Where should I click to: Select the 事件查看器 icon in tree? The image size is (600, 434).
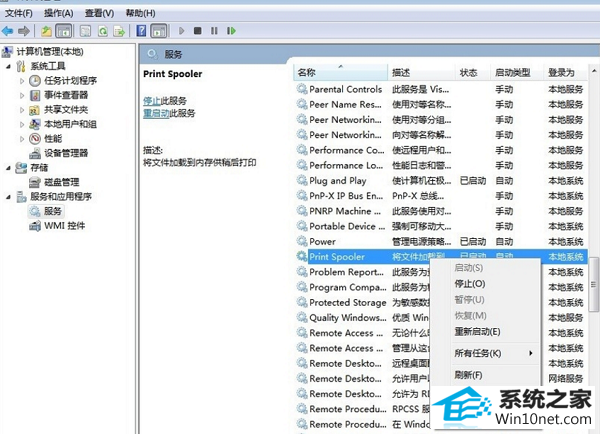pyautogui.click(x=35, y=95)
